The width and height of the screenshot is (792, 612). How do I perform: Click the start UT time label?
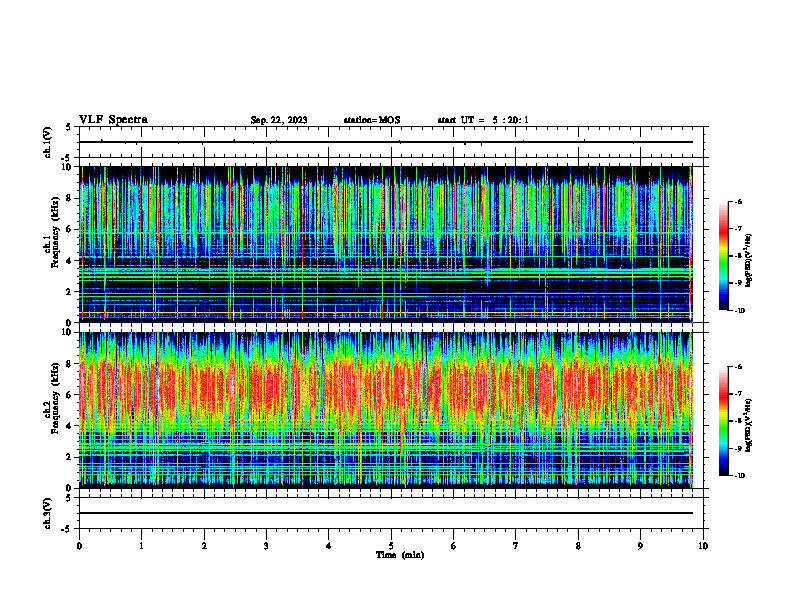pyautogui.click(x=483, y=120)
